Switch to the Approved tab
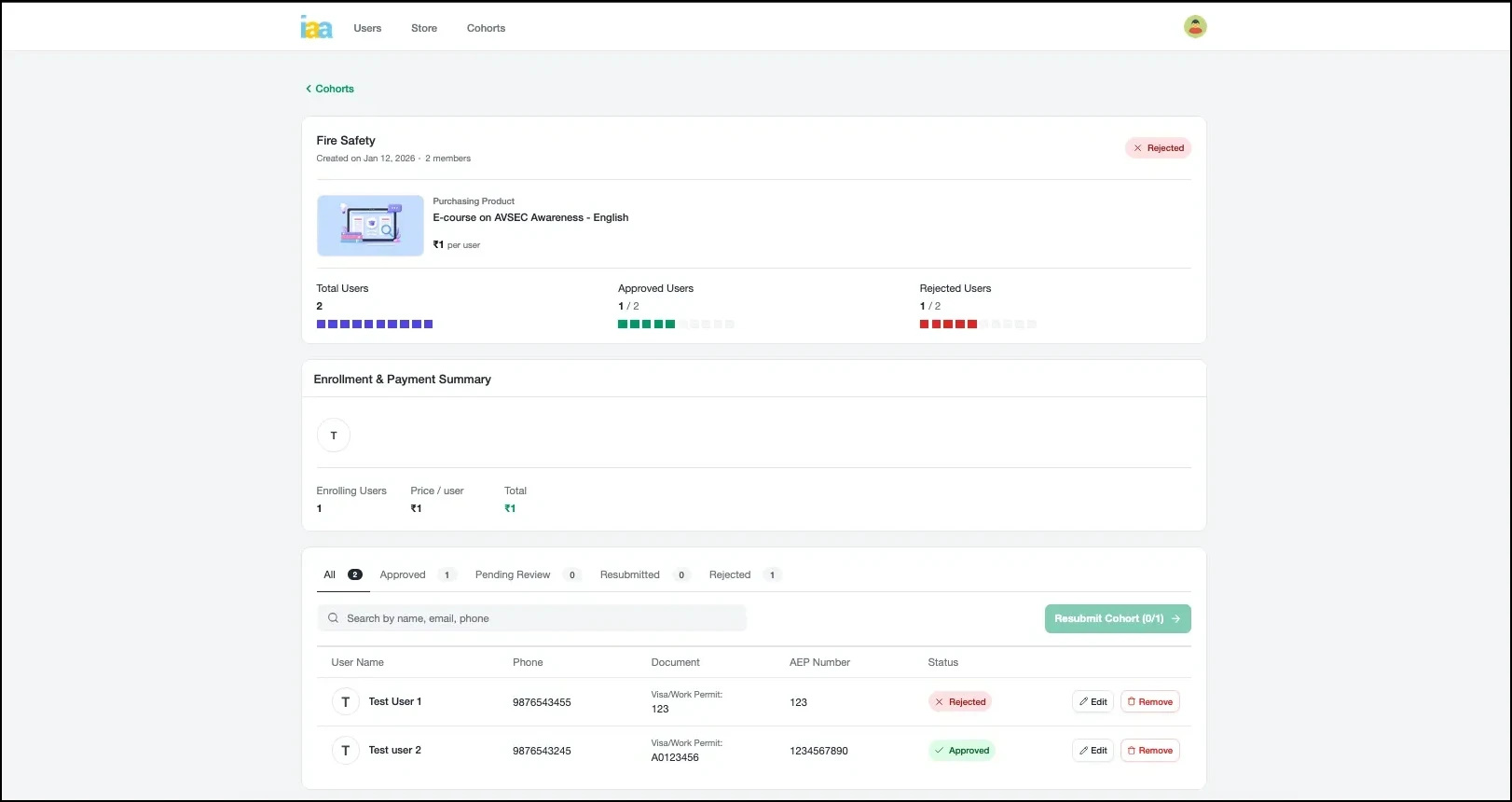This screenshot has width=1512, height=802. [403, 574]
